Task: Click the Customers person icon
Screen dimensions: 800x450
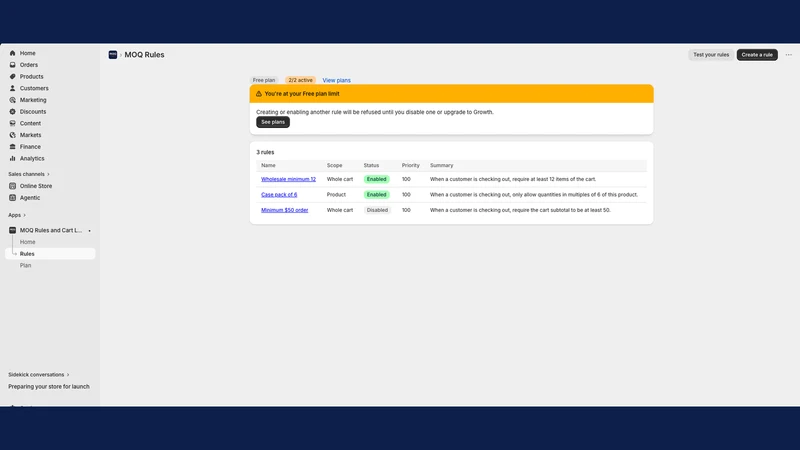Action: coord(13,88)
